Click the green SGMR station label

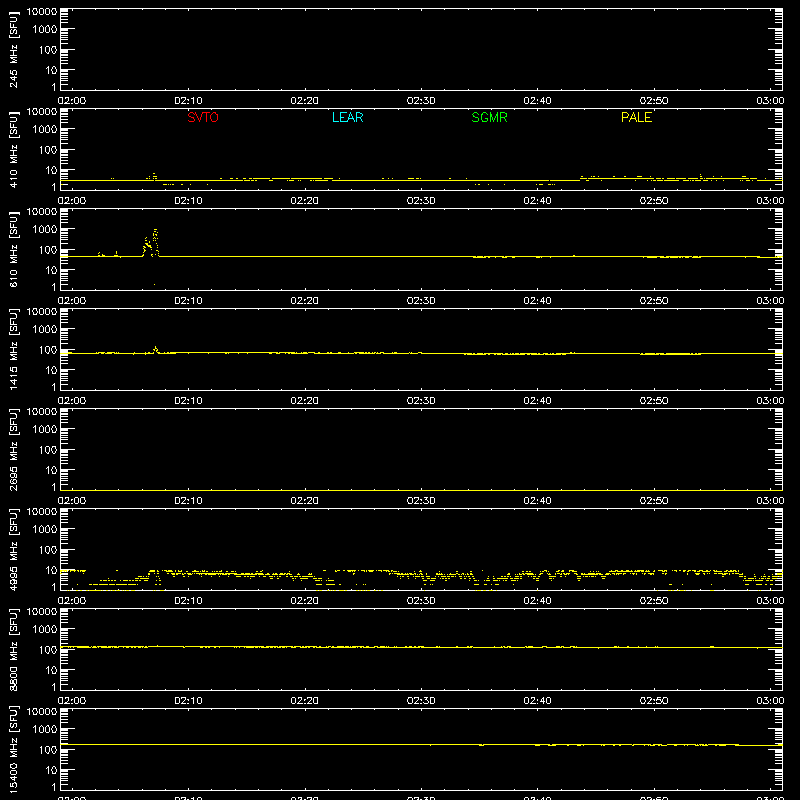click(x=489, y=117)
